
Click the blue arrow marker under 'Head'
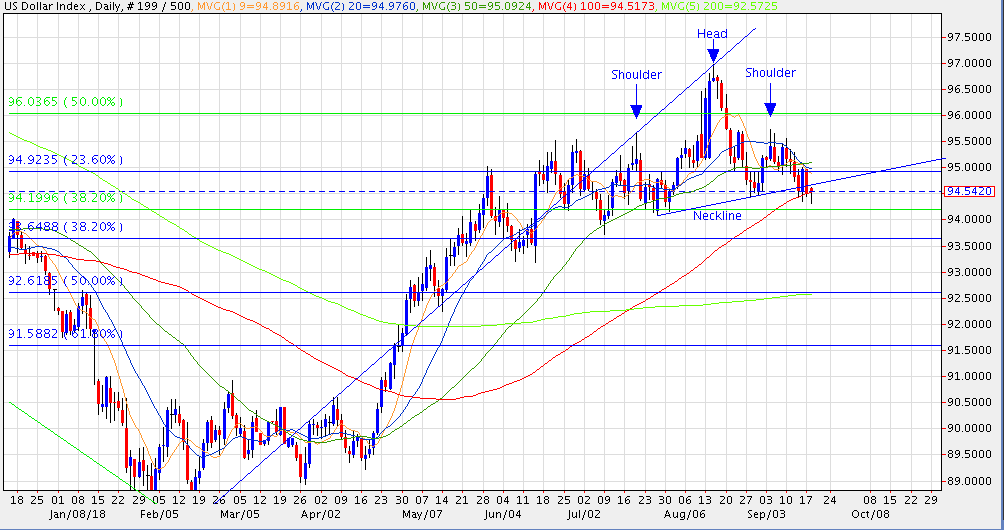(x=713, y=52)
